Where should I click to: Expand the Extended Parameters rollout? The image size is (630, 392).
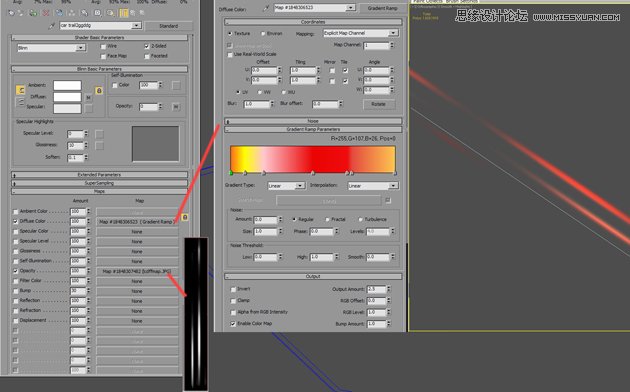(99, 175)
